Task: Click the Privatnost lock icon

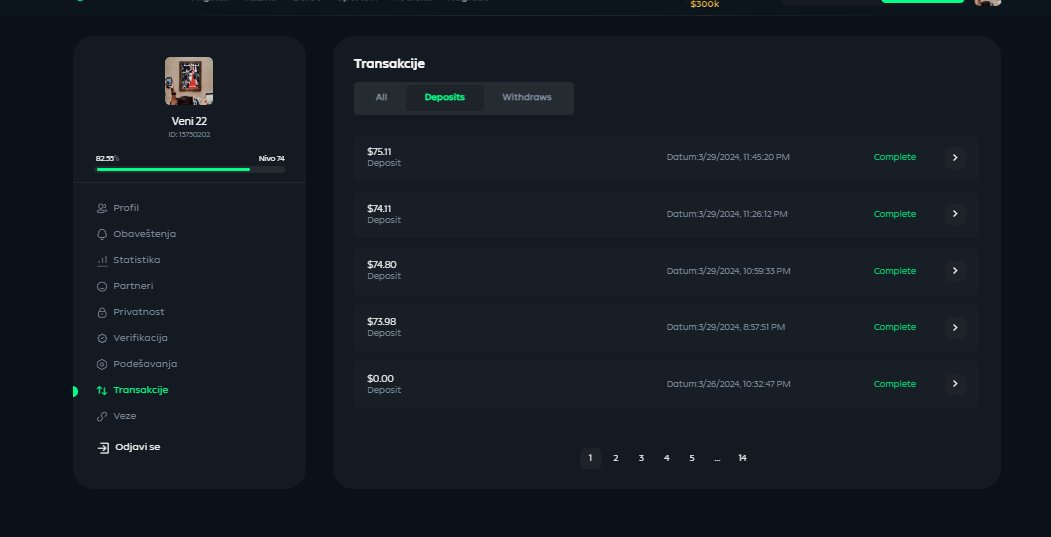Action: tap(102, 312)
